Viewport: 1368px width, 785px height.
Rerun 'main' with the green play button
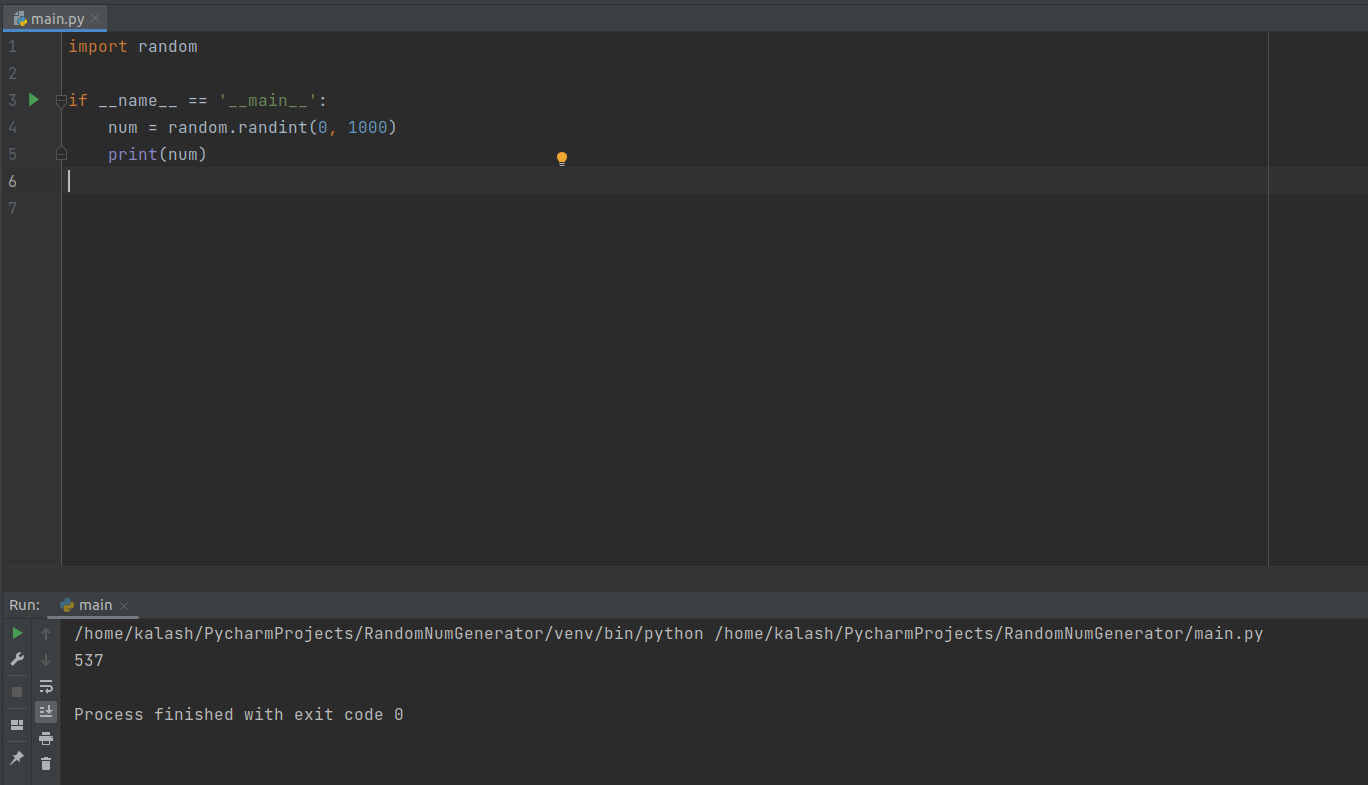(x=17, y=634)
